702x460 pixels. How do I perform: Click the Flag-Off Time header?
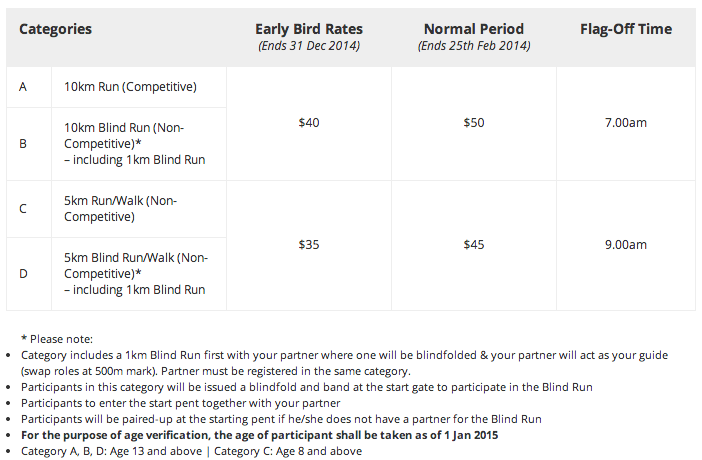pyautogui.click(x=626, y=29)
